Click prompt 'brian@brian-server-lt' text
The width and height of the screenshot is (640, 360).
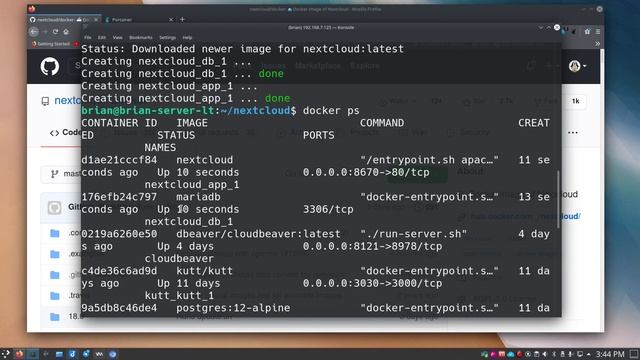click(x=148, y=111)
